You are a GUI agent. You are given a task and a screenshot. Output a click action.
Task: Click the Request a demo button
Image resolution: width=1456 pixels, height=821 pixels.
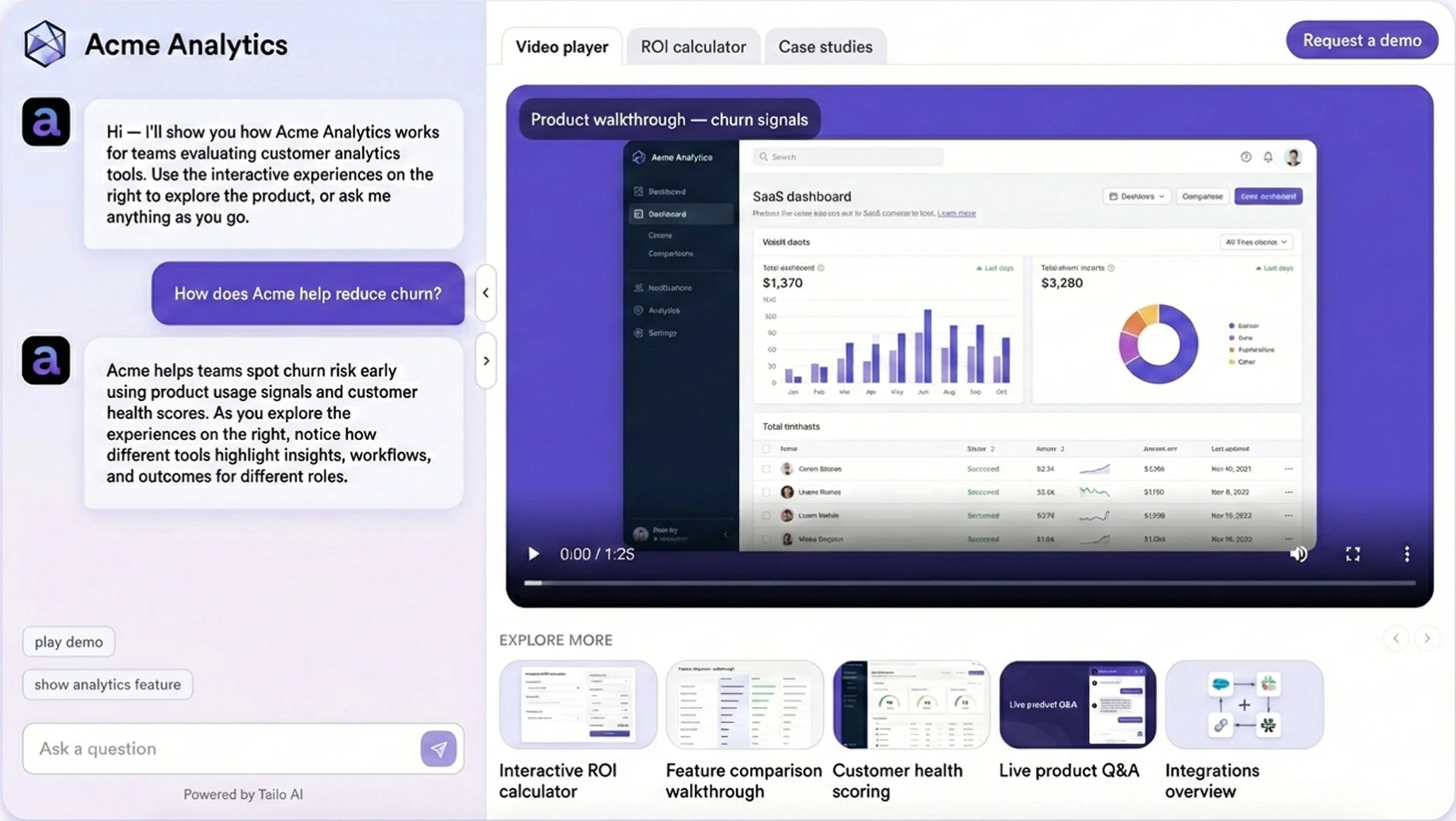[1361, 40]
